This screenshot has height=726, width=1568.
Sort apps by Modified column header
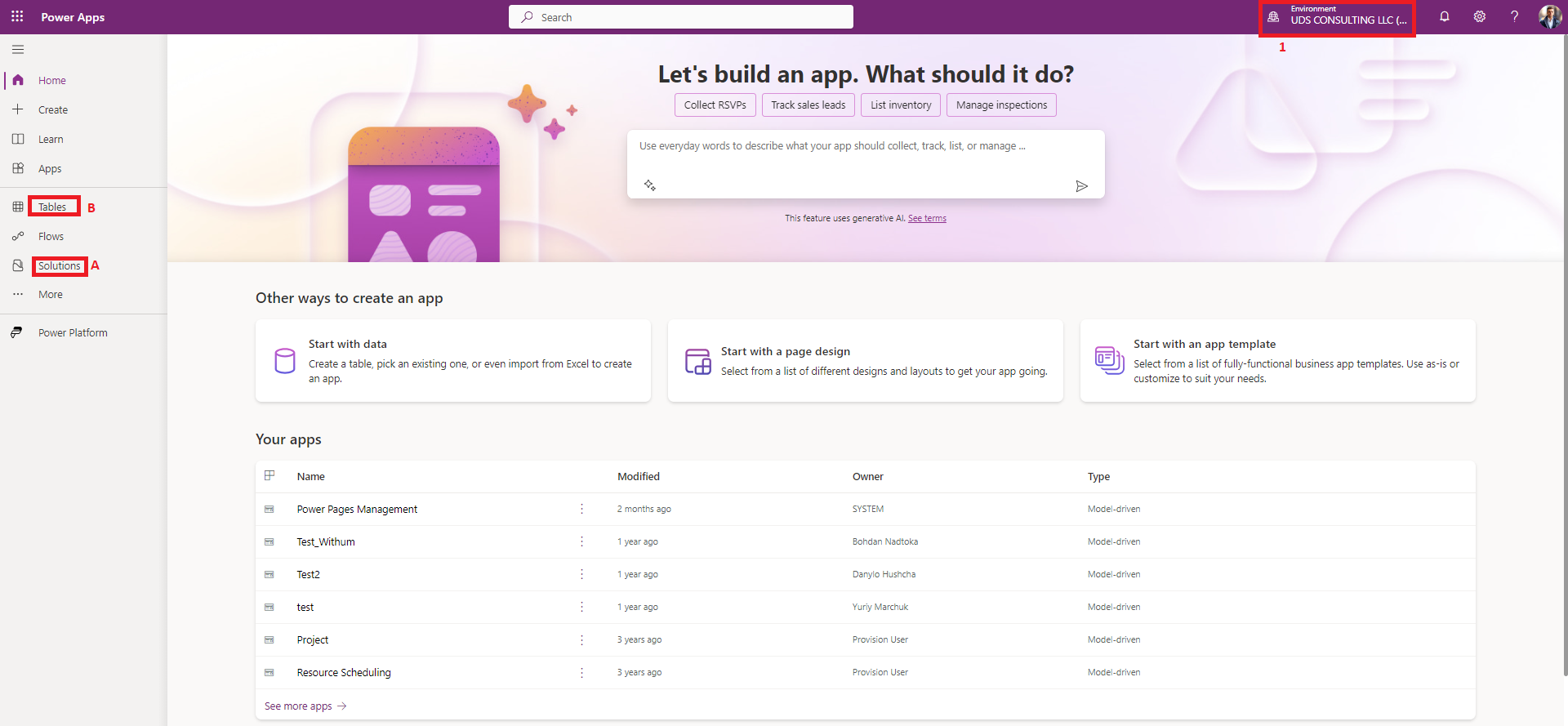pyautogui.click(x=639, y=476)
